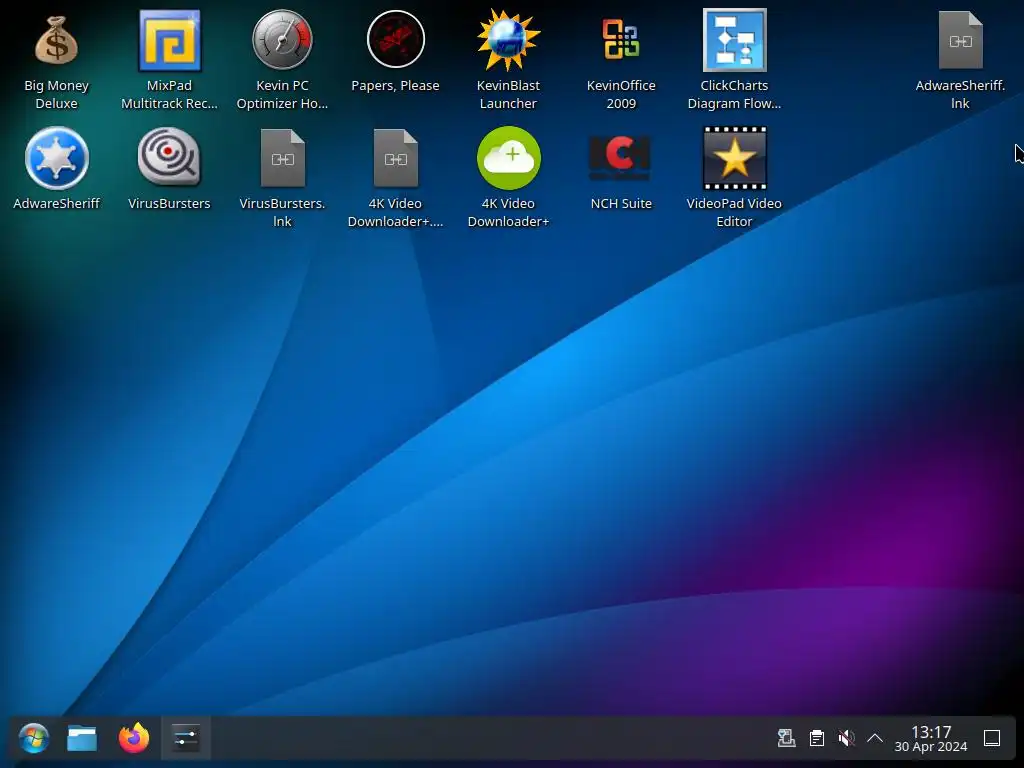Click the ClickCharts Diagram Flowchart icon
Viewport: 1024px width, 768px height.
coord(734,40)
